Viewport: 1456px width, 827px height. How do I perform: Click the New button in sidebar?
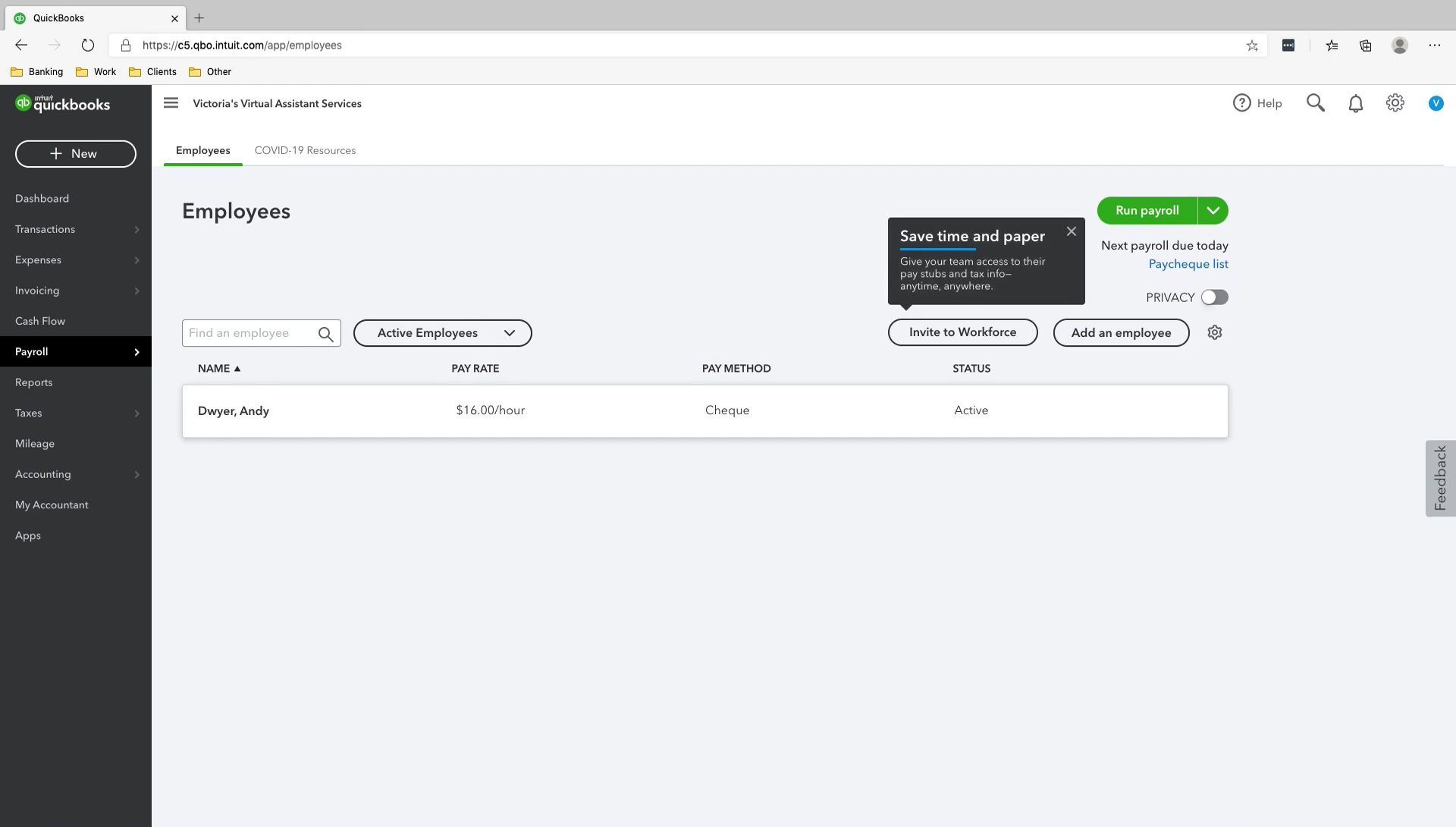76,153
